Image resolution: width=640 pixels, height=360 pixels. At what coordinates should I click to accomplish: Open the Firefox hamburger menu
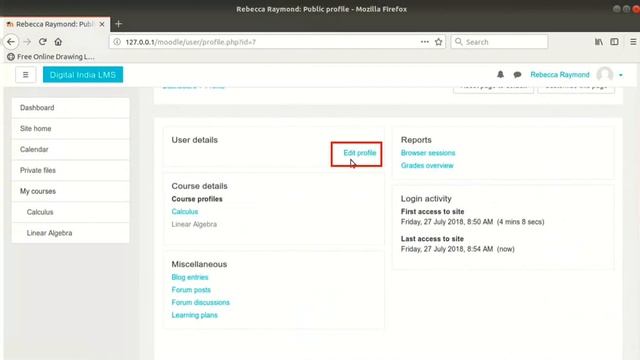coord(633,42)
